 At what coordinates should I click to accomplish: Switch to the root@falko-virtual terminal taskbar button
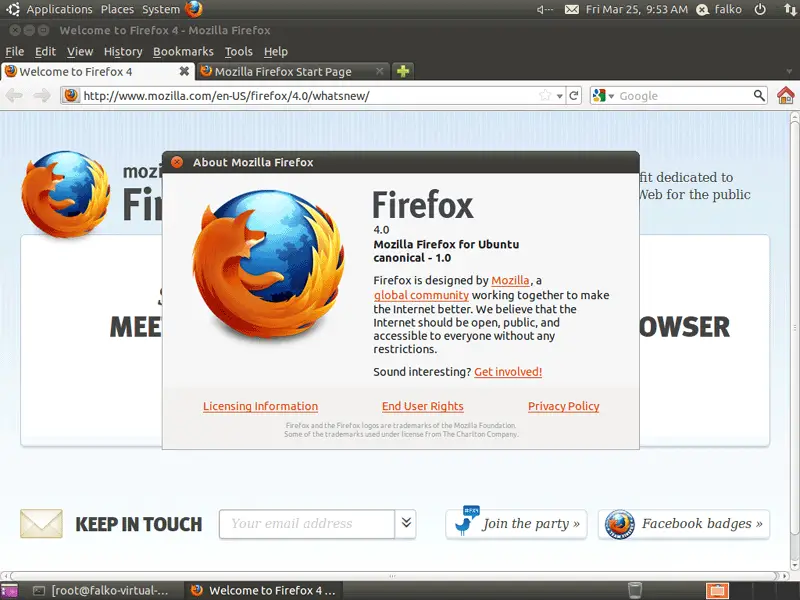click(101, 591)
